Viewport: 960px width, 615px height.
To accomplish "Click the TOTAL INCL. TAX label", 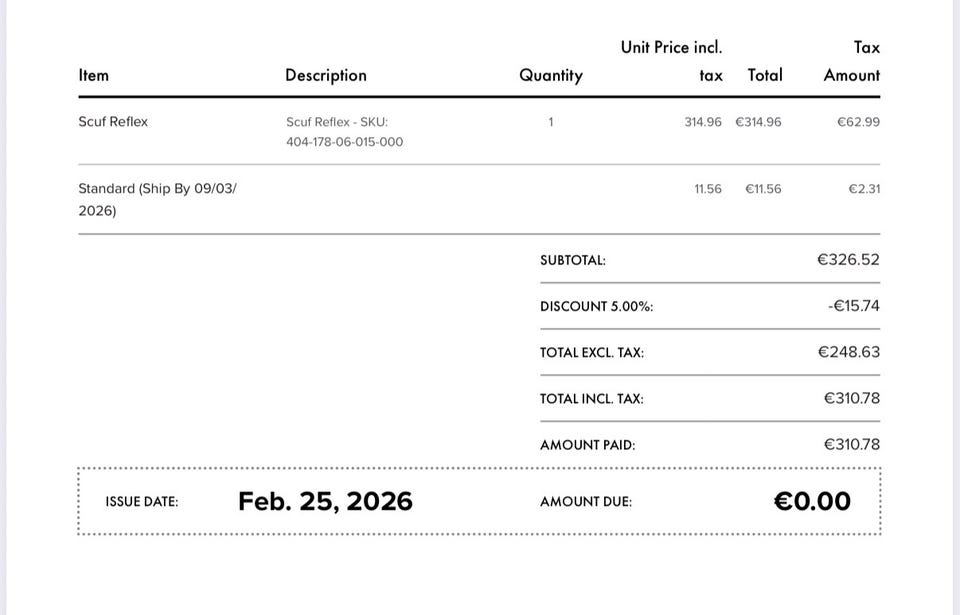I will click(x=591, y=399).
